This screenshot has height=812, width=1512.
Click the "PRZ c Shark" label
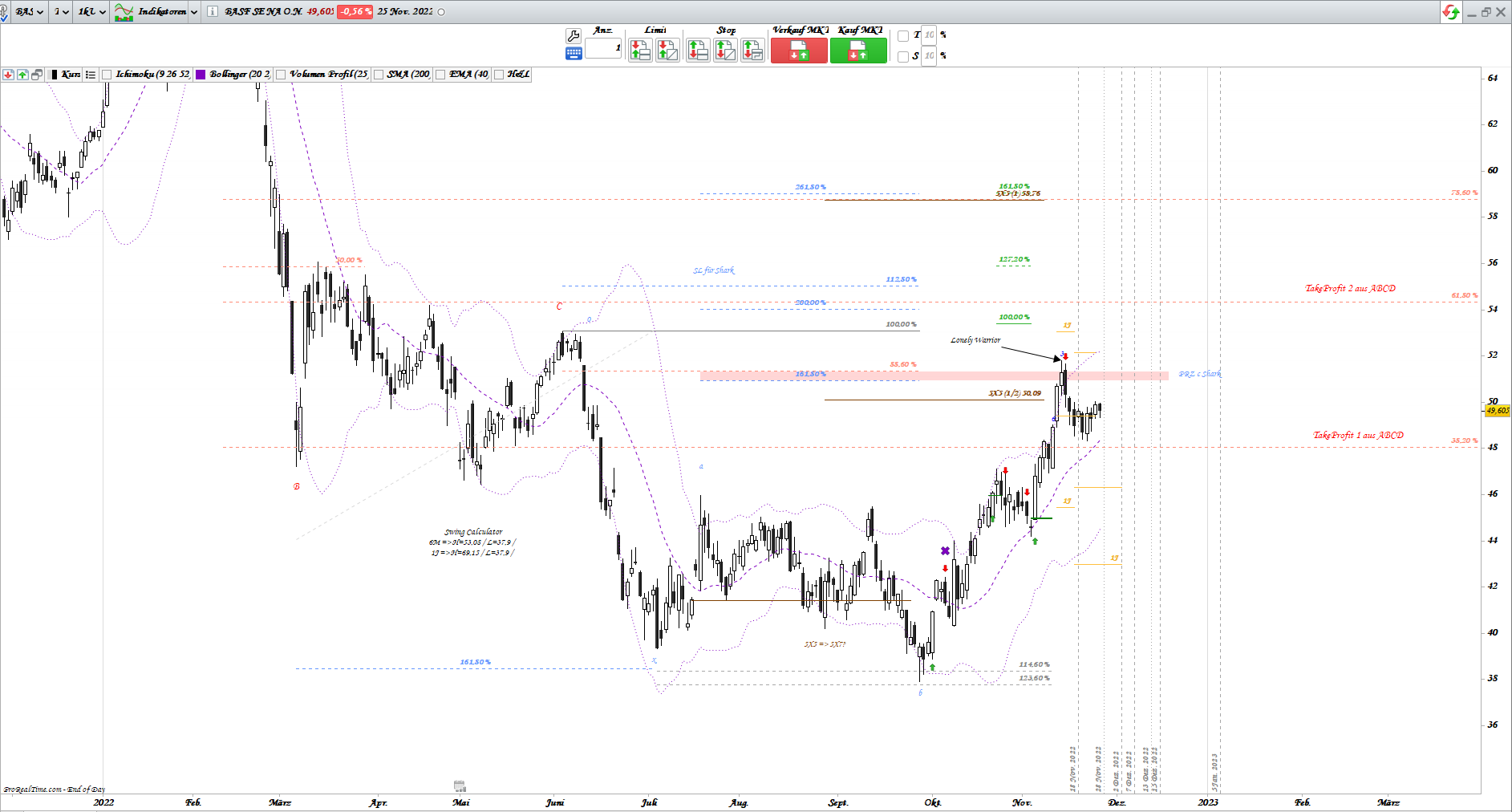click(1200, 375)
